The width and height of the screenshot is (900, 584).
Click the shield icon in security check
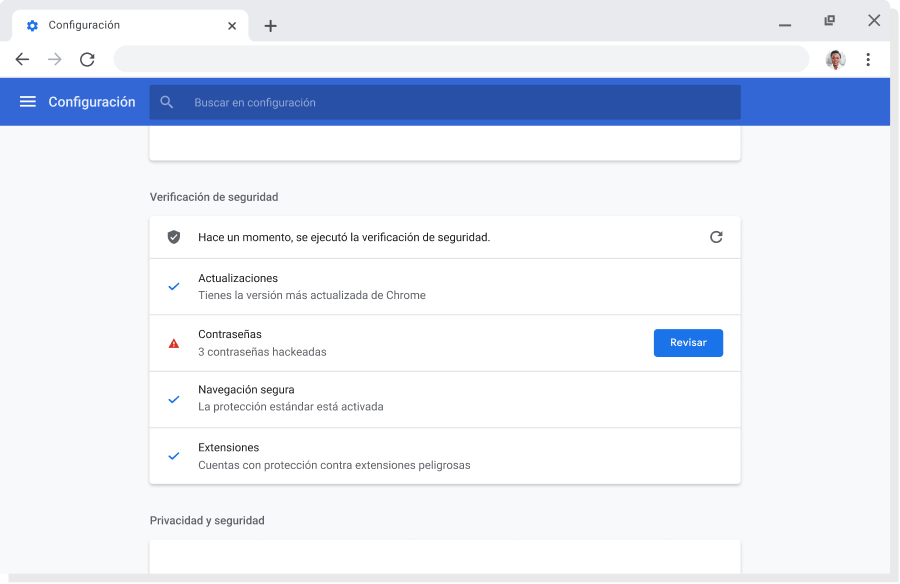click(174, 237)
